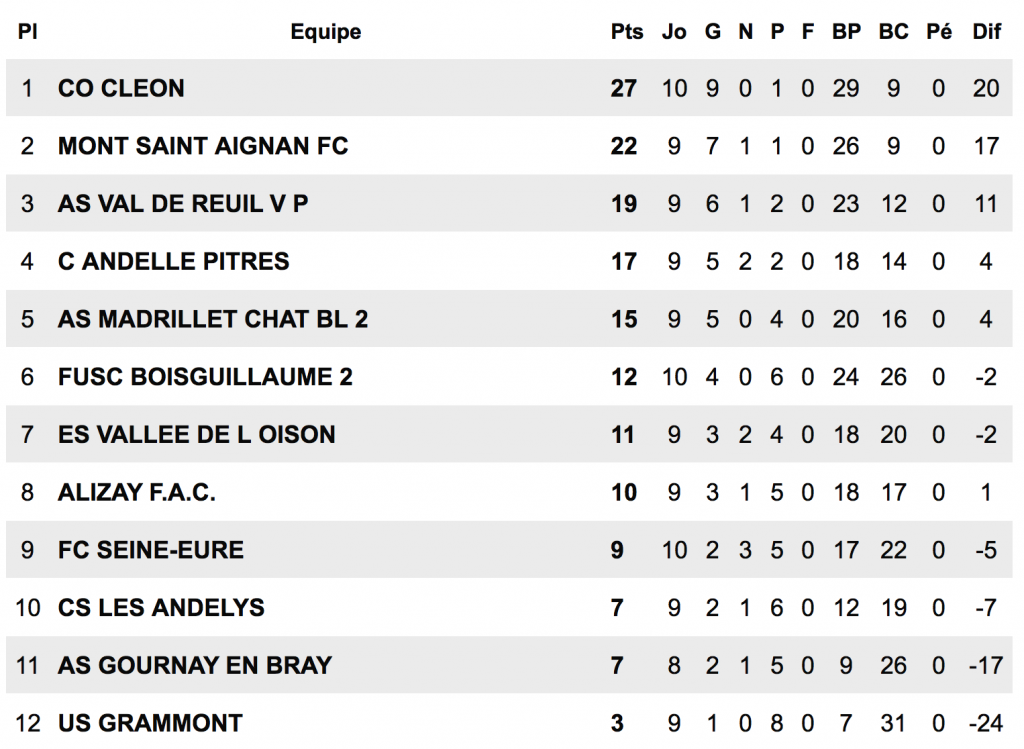Click CO CLEON's 27 points value
Image resolution: width=1024 pixels, height=749 pixels.
pos(624,88)
